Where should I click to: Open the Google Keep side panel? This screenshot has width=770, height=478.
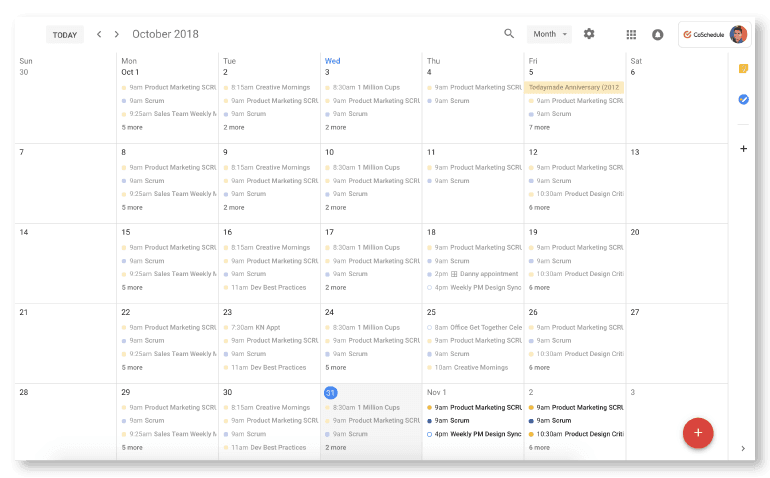(x=743, y=68)
